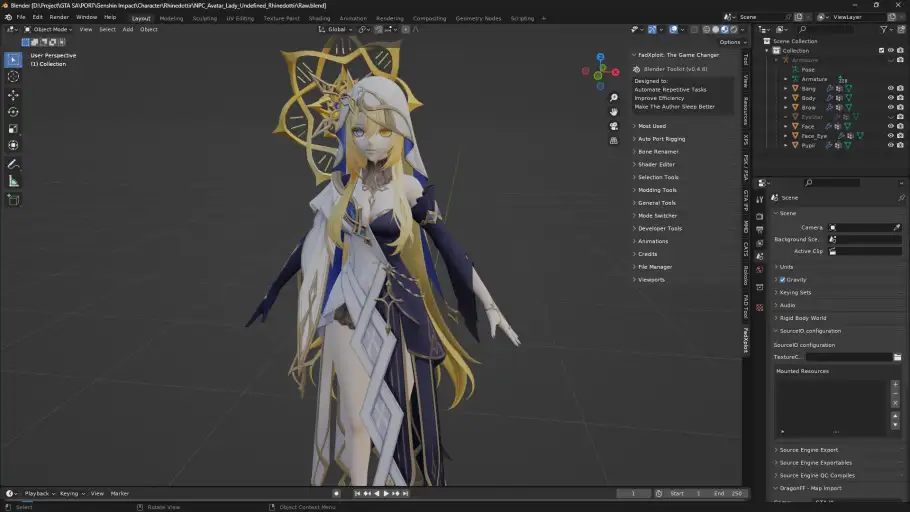Viewport: 910px width, 512px height.
Task: Select the Annotate tool
Action: coord(13,164)
